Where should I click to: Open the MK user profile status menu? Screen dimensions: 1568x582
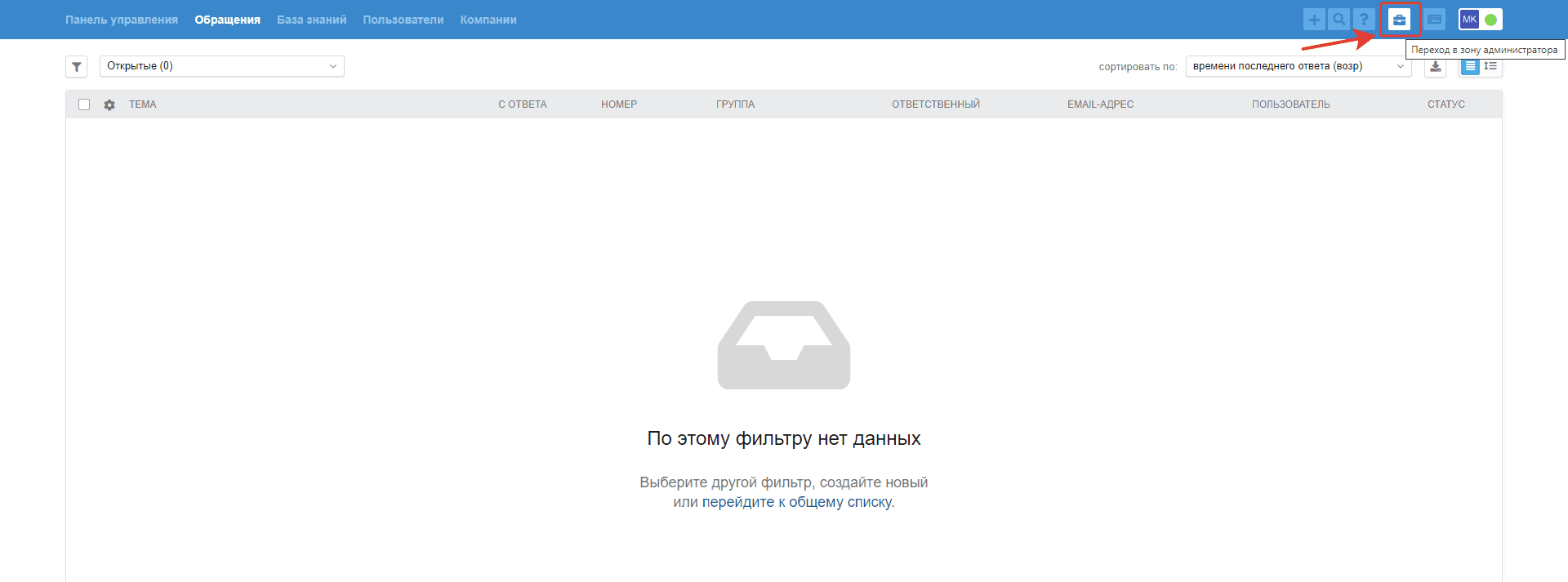pos(1481,20)
